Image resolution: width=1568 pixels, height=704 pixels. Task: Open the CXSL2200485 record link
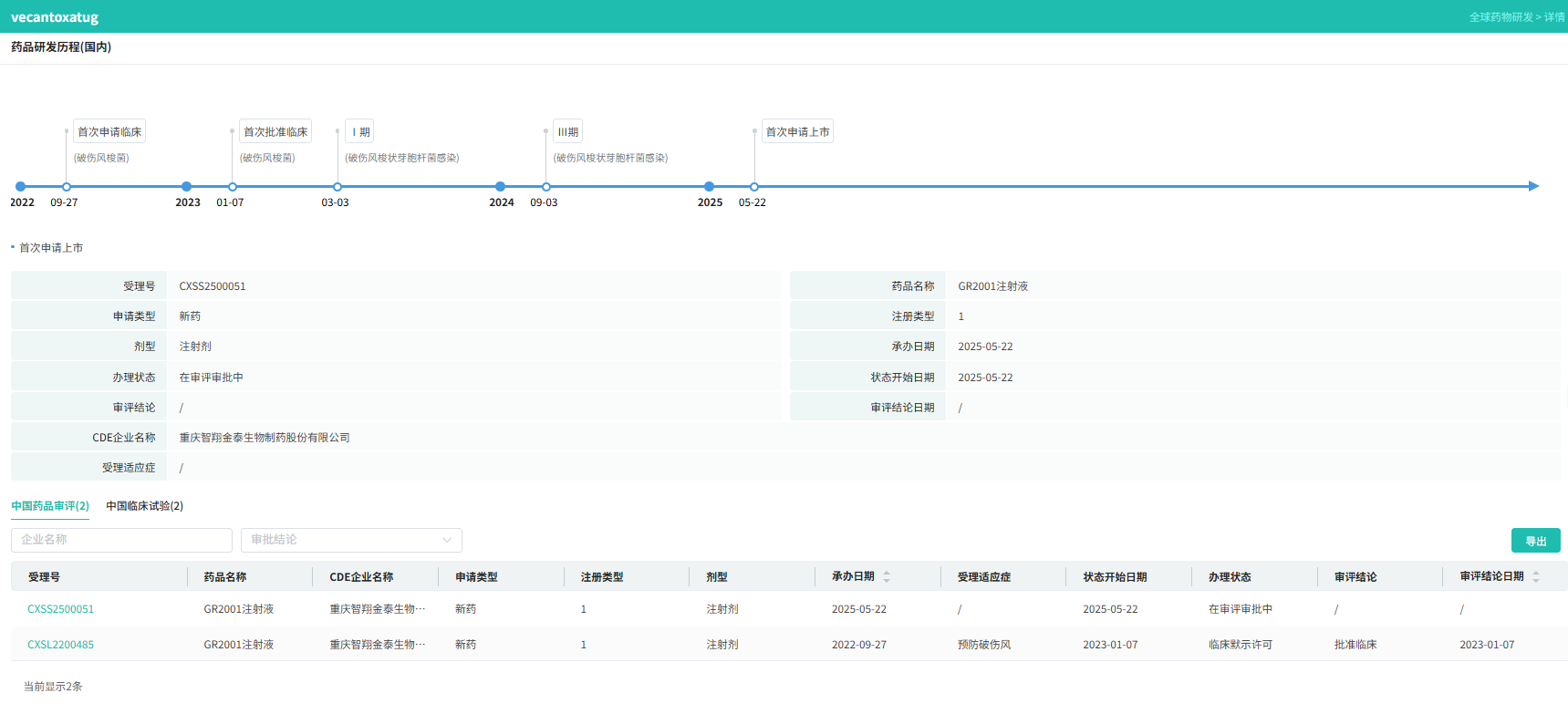[60, 645]
